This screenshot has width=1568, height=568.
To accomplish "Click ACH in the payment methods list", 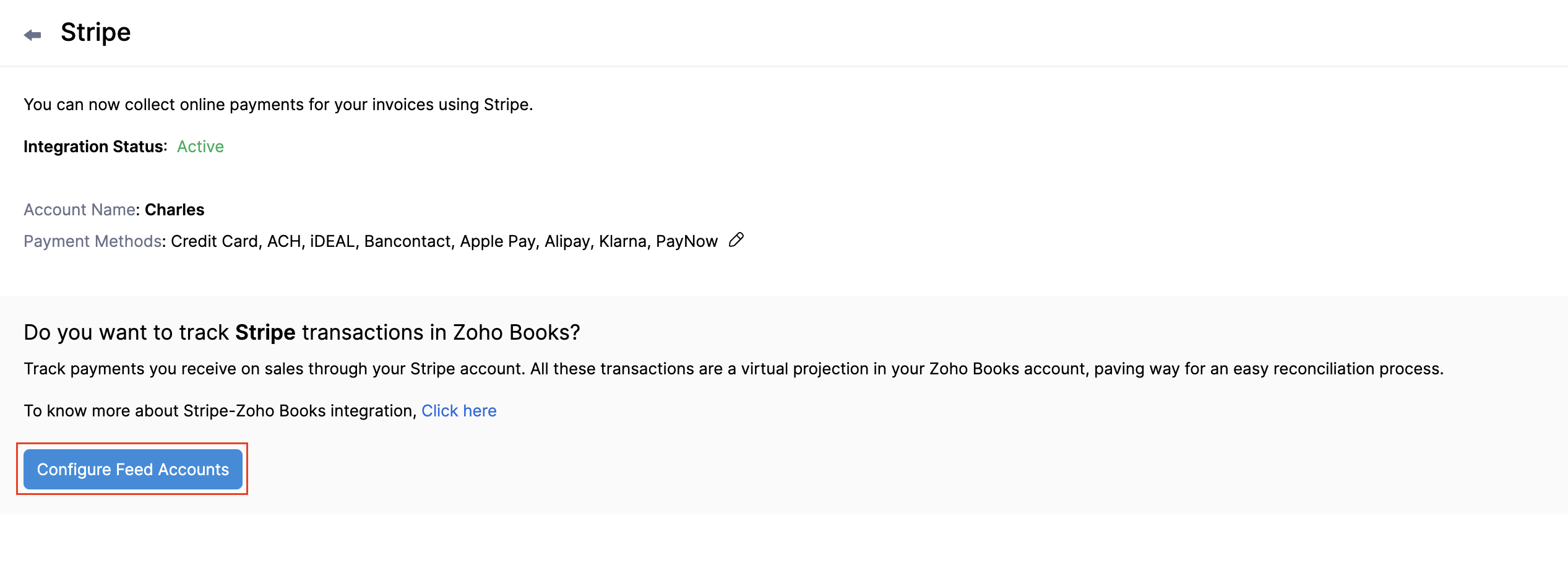I will coord(284,241).
